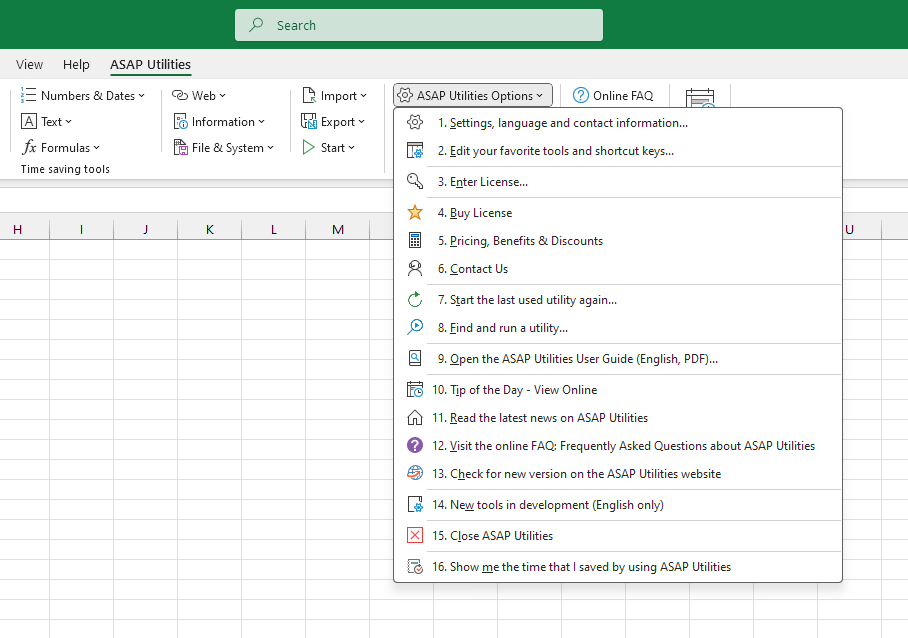
Task: Select Buy License from the menu
Action: click(x=618, y=212)
